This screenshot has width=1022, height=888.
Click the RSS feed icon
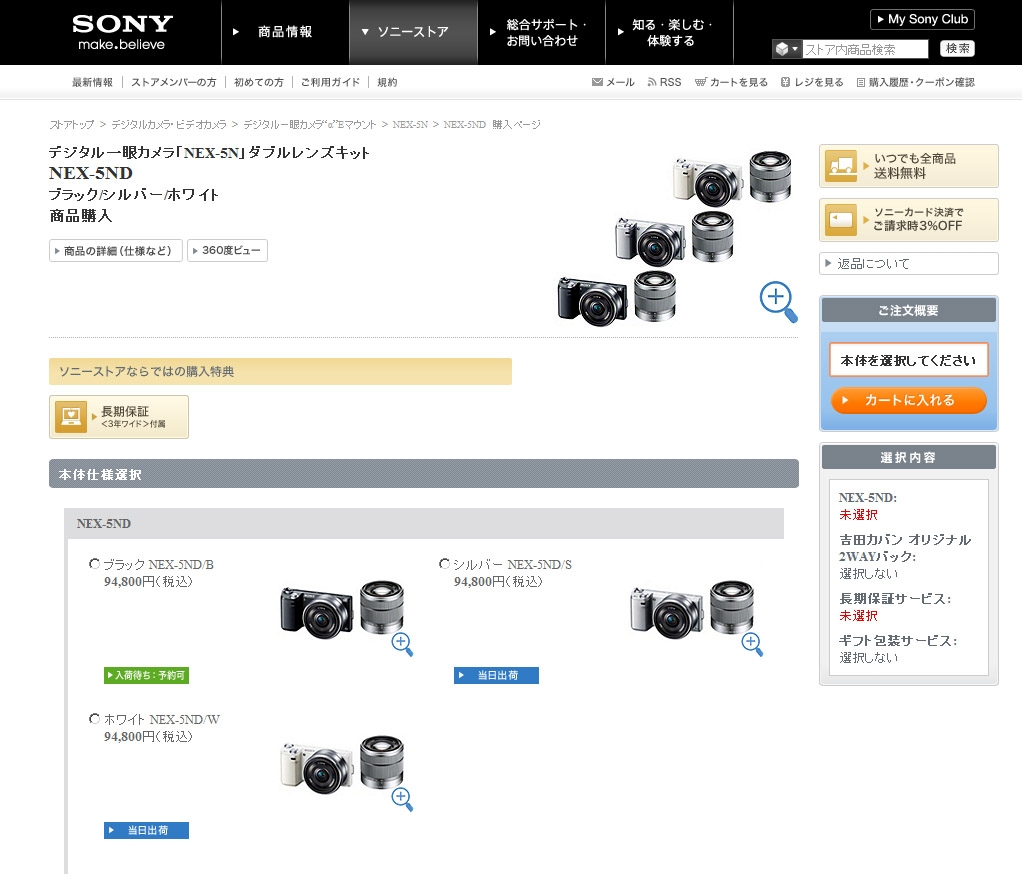[652, 82]
